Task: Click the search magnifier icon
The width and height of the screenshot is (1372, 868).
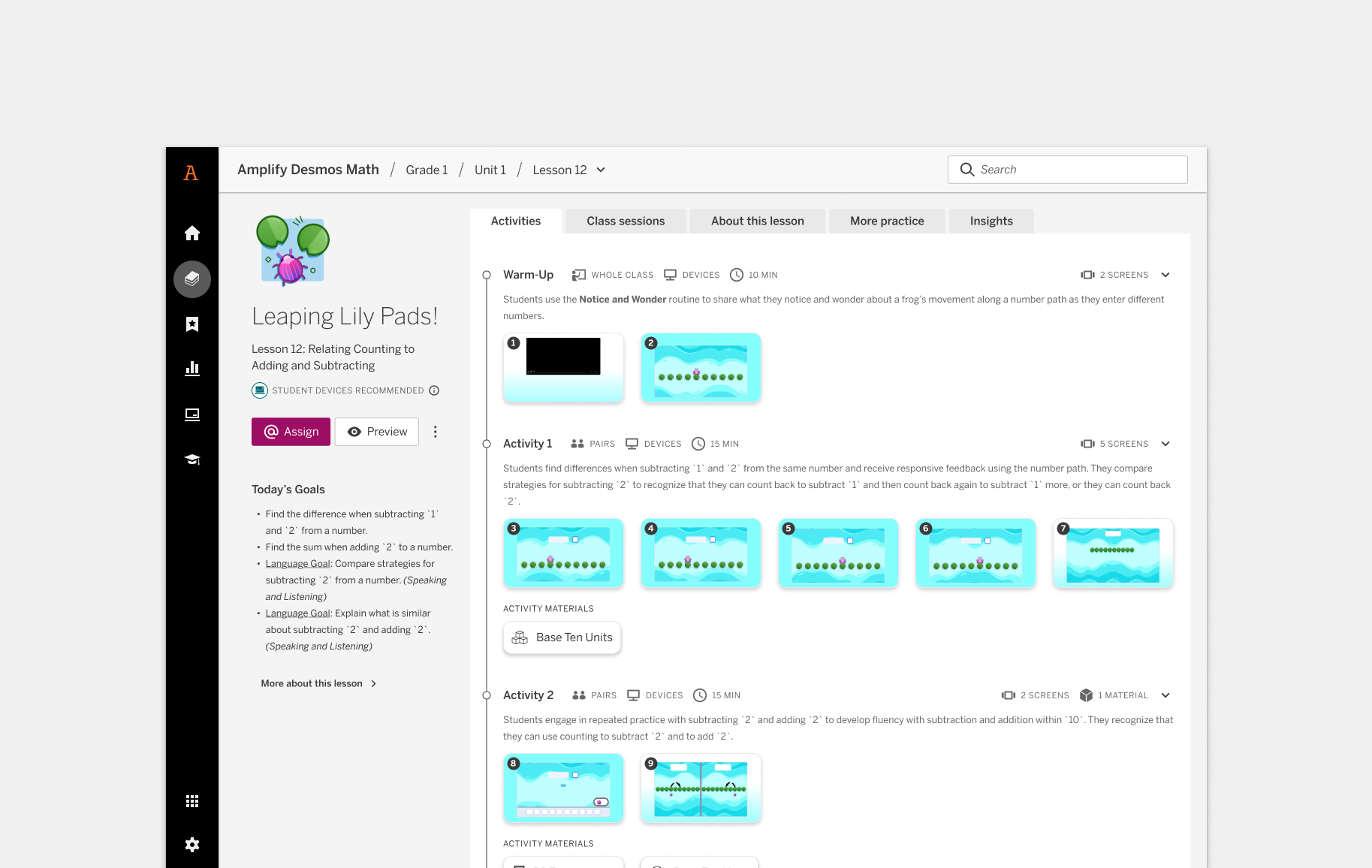Action: coord(967,170)
